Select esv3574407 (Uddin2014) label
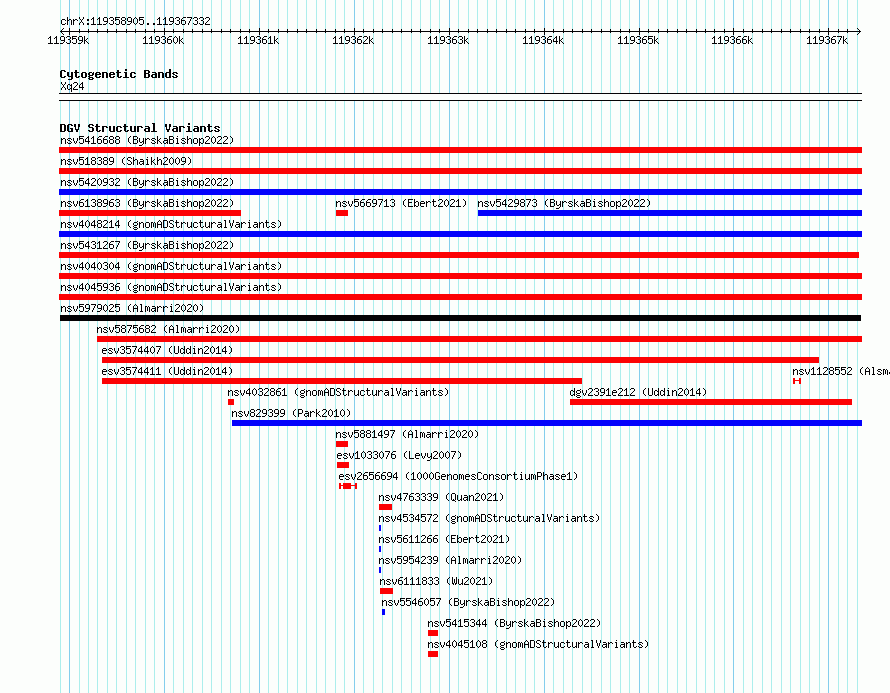 (x=167, y=350)
